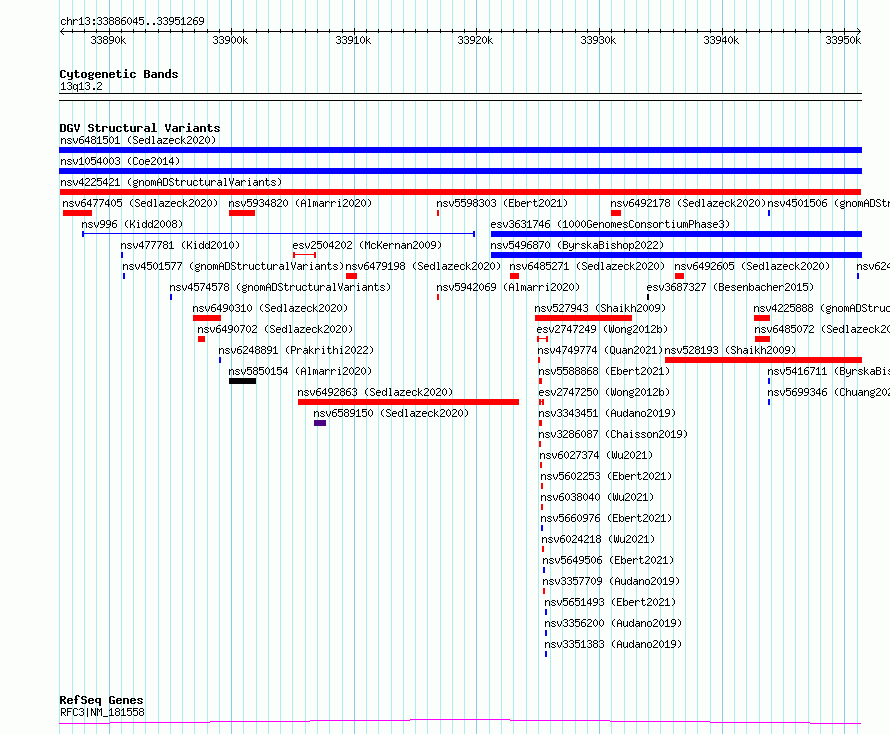Open label nsv5598303 (Ebert2021)

[x=502, y=203]
